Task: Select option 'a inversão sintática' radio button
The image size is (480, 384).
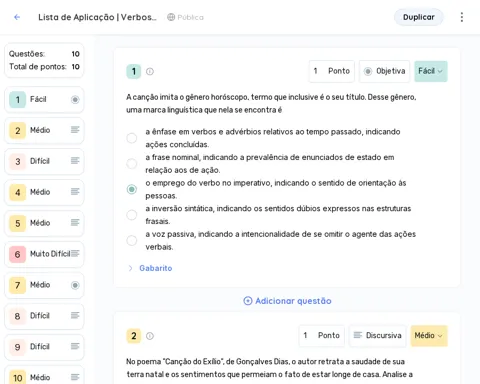Action: 132,215
